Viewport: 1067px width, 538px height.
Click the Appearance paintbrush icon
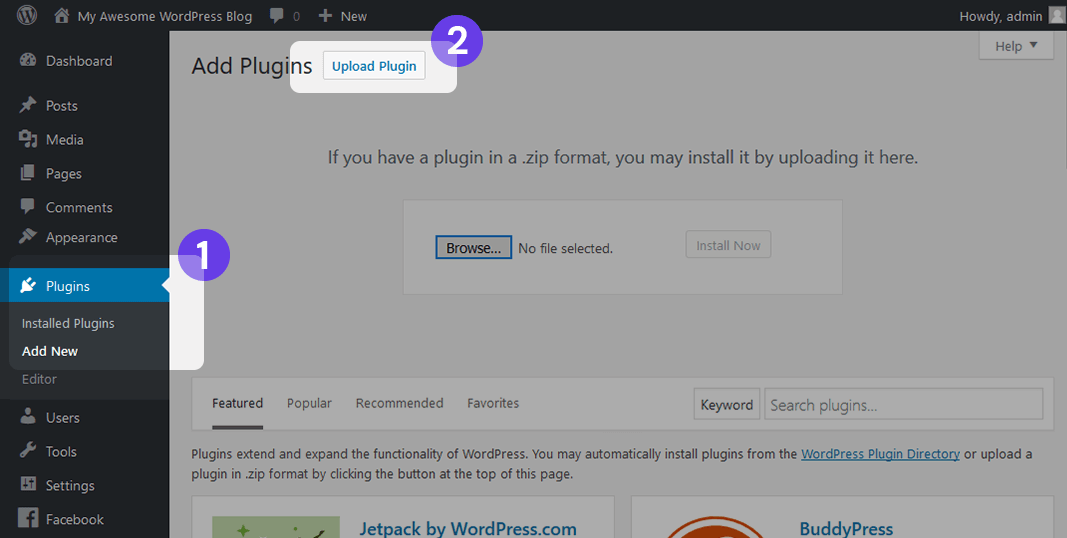coord(28,237)
